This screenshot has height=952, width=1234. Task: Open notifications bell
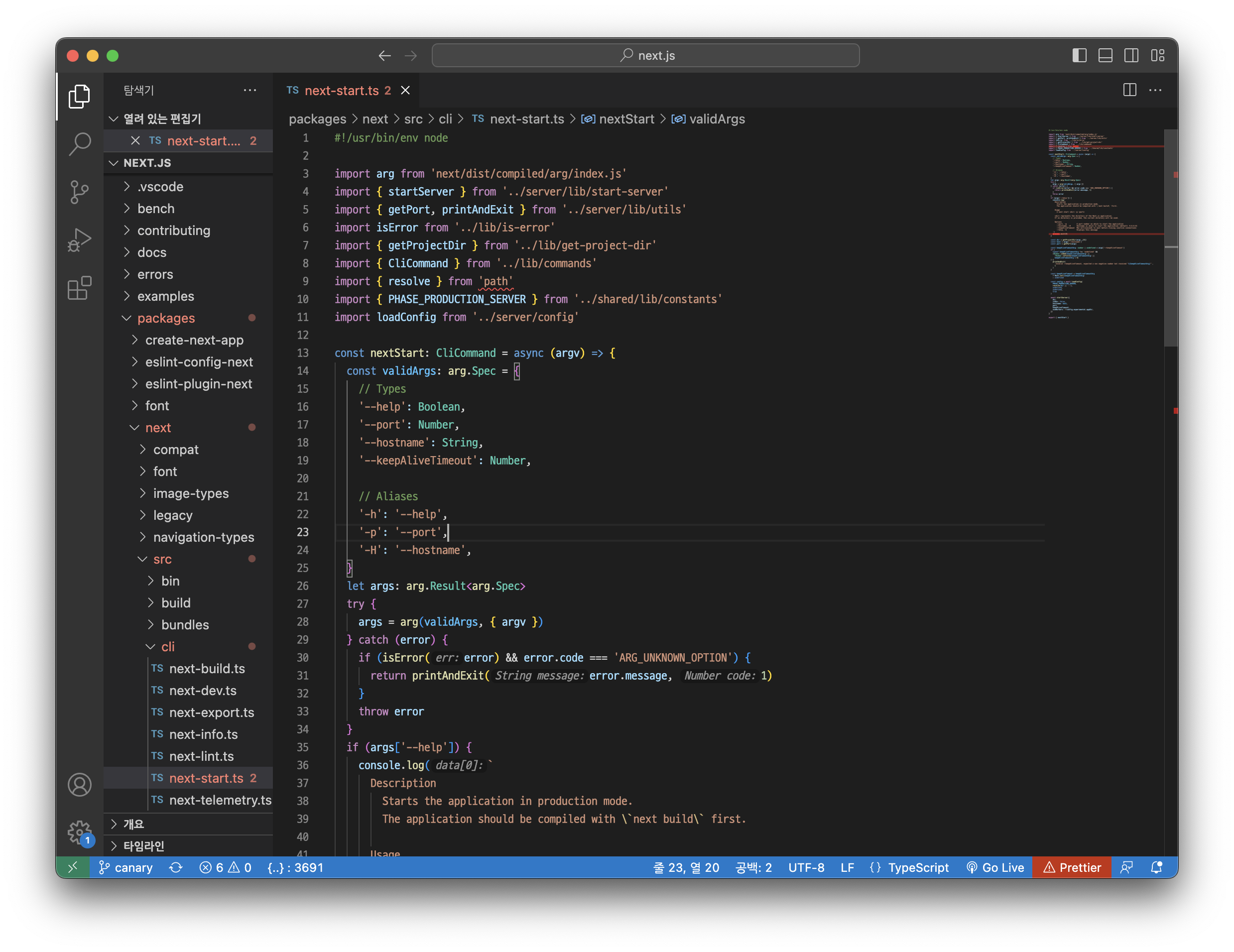tap(1157, 867)
